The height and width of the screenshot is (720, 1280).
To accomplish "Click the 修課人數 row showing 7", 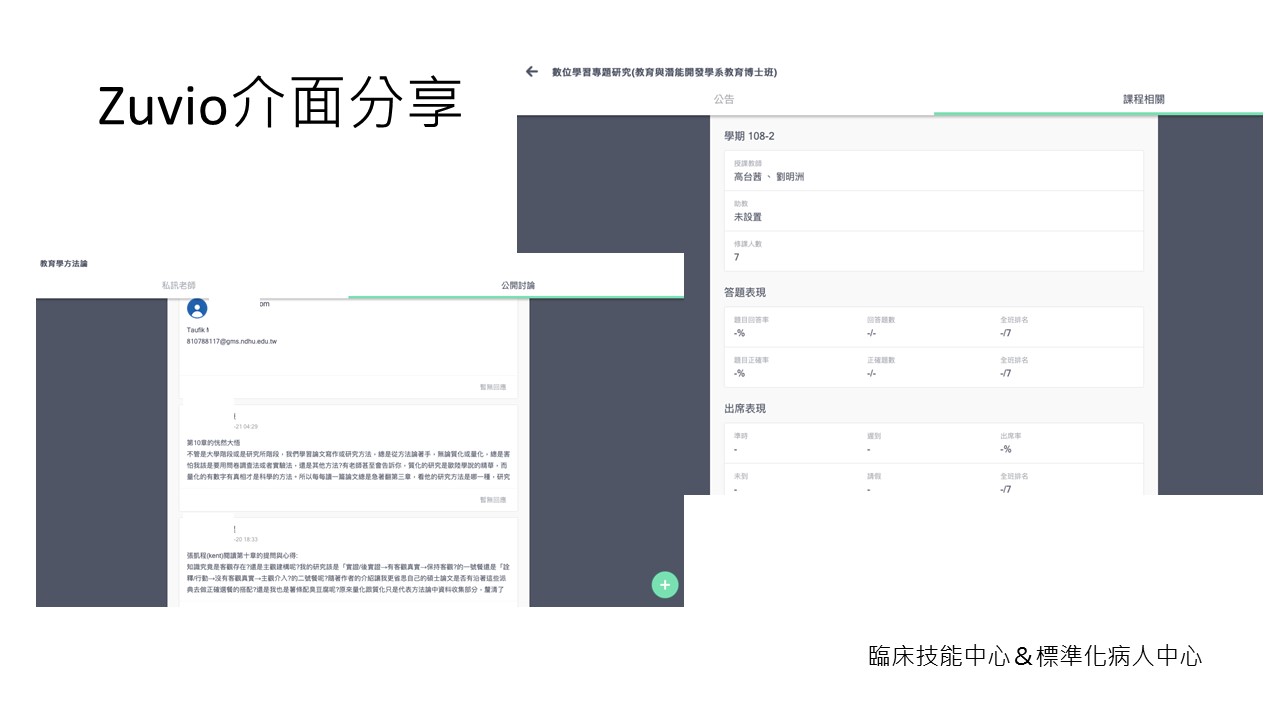I will tap(933, 251).
